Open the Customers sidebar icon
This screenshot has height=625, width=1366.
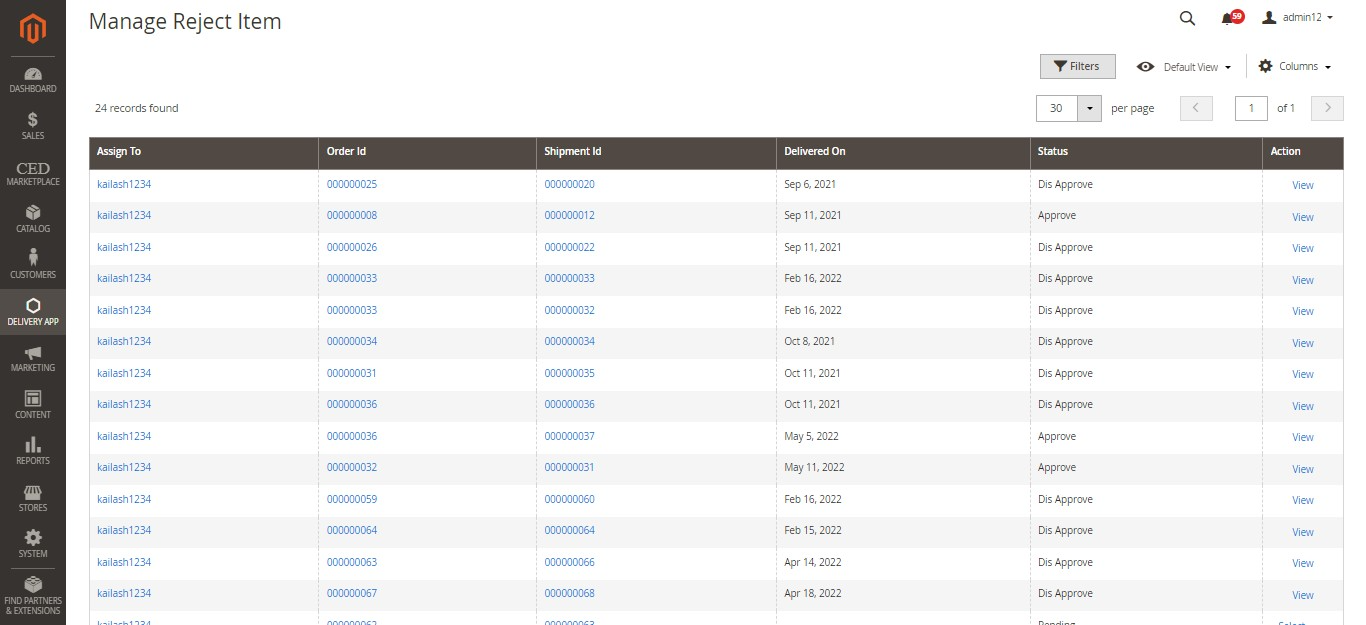(33, 265)
